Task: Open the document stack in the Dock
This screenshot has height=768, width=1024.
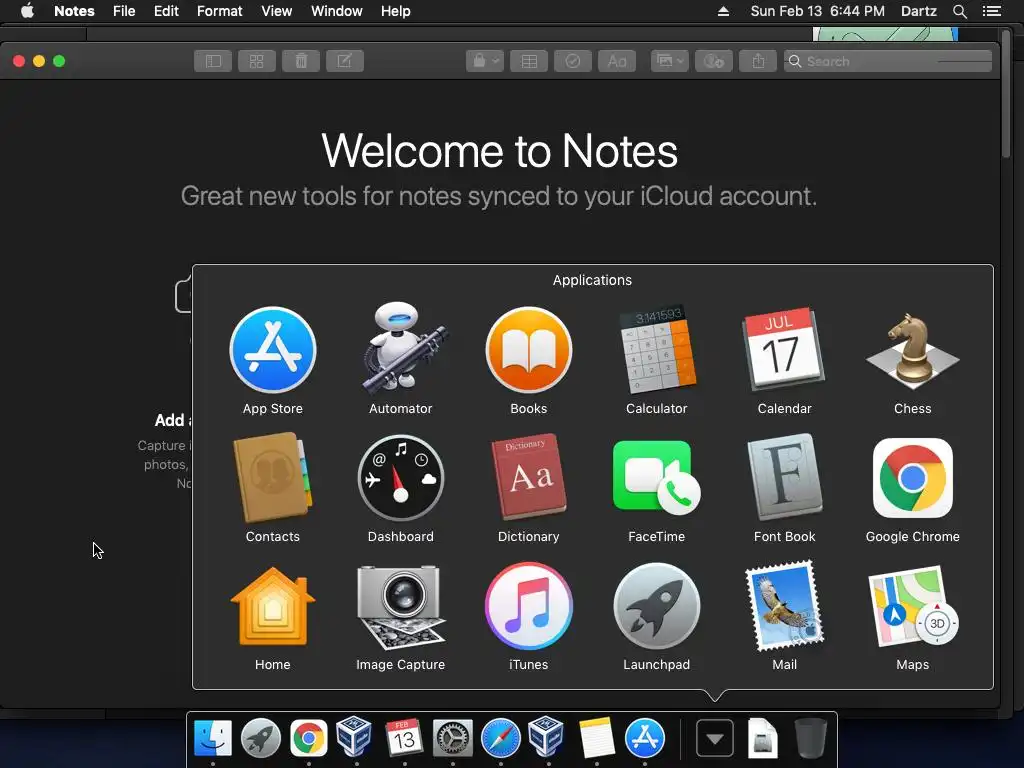Action: (x=762, y=738)
